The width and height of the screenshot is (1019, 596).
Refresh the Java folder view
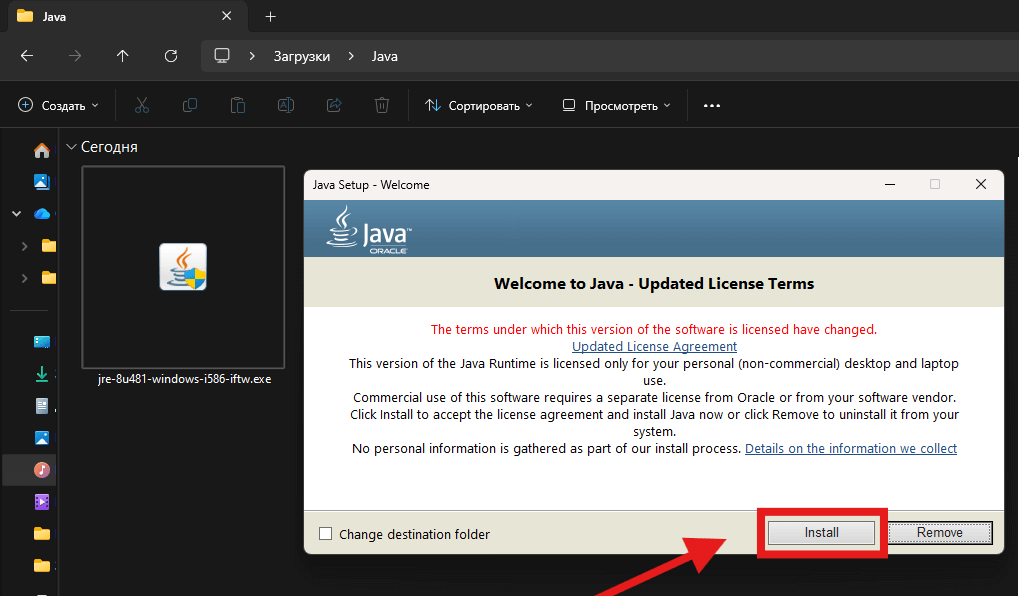click(171, 56)
